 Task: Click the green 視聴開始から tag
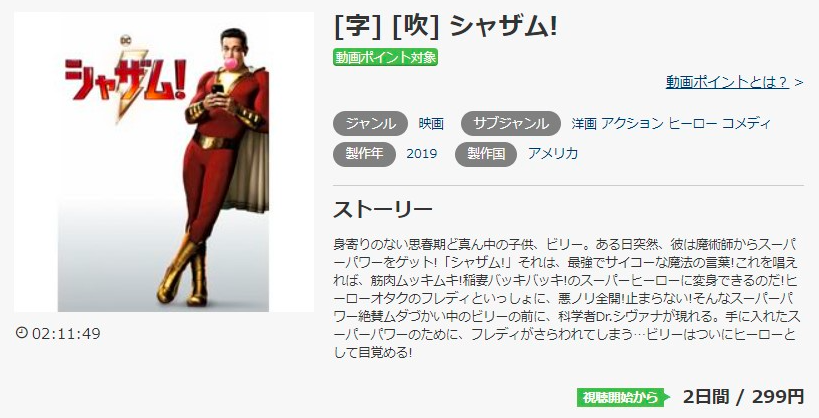point(623,398)
